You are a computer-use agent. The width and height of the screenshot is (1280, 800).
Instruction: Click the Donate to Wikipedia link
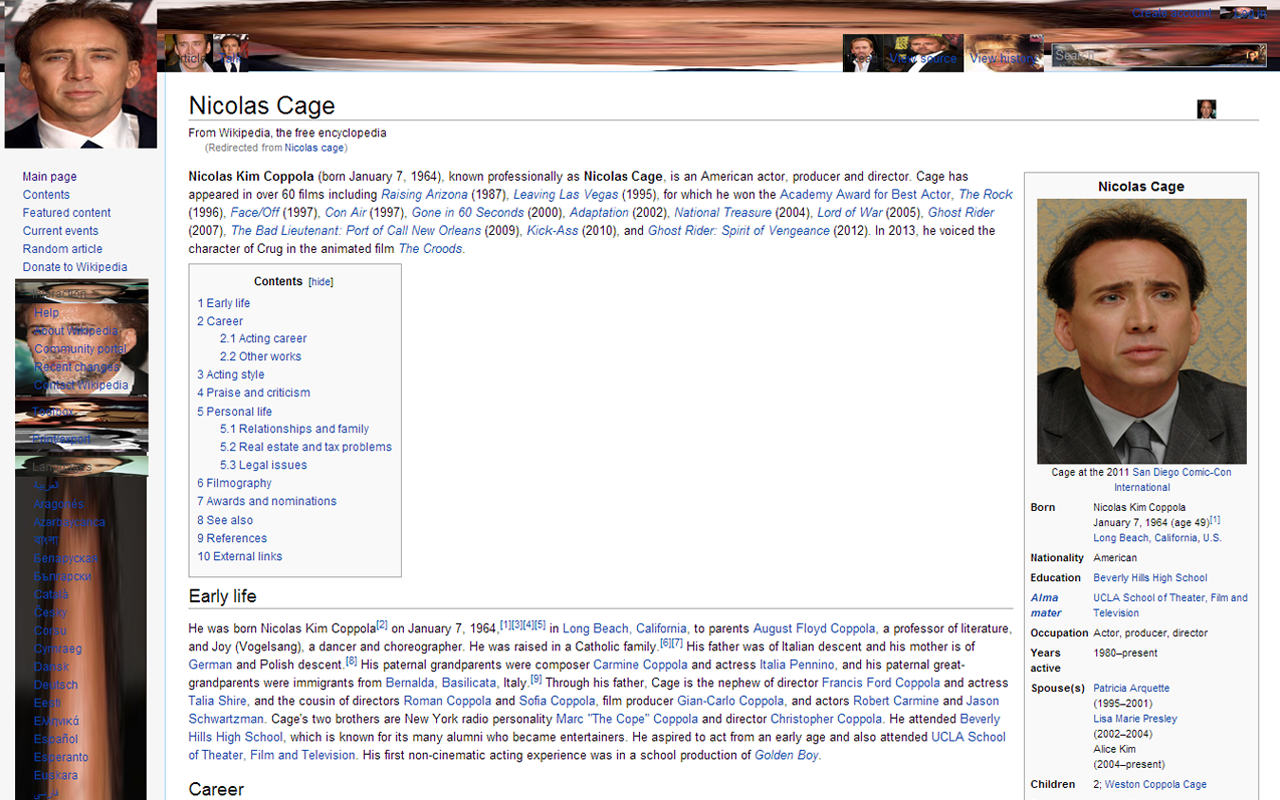coord(75,267)
